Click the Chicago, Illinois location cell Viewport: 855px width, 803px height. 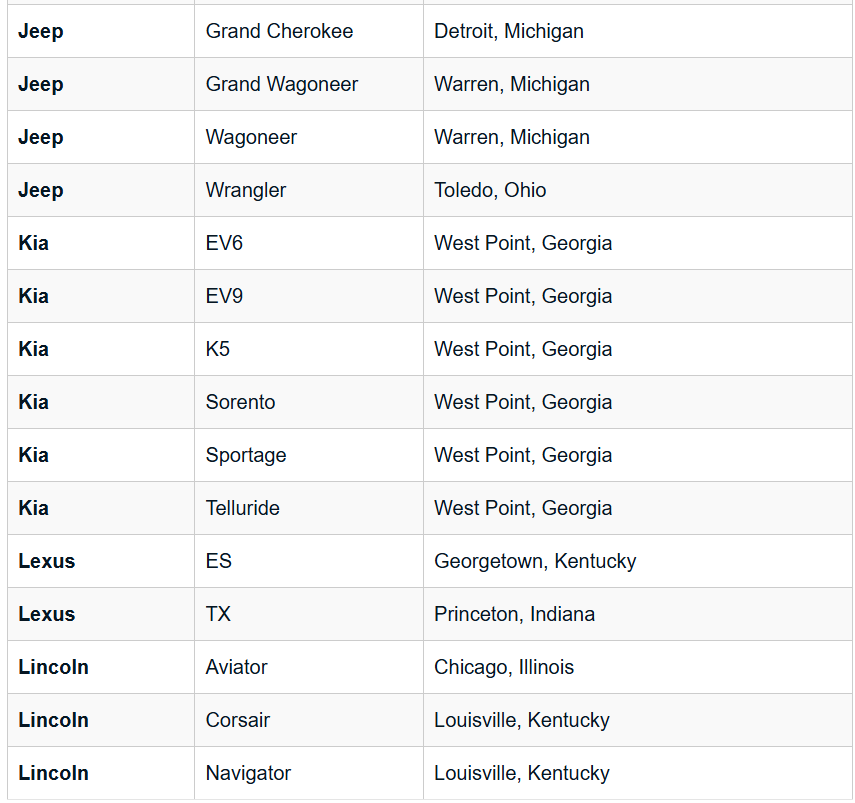click(x=504, y=667)
